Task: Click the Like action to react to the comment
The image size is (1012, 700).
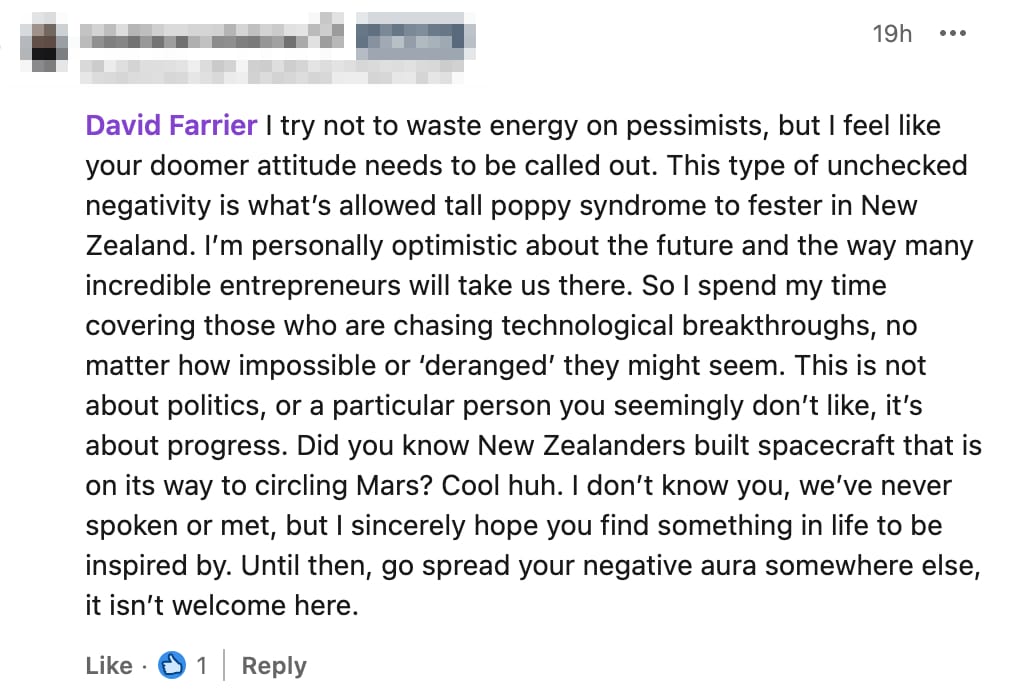Action: pos(109,664)
